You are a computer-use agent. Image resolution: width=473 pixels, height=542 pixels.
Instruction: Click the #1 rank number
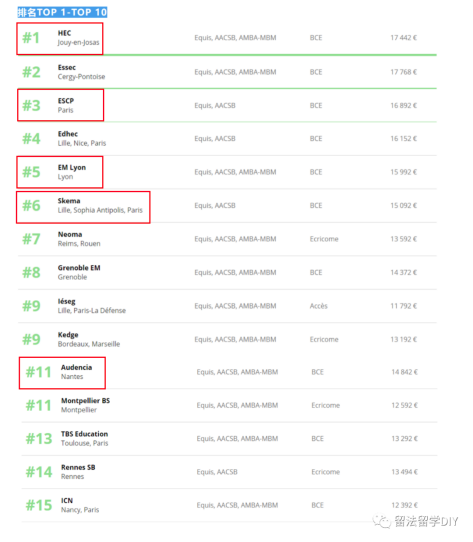tap(31, 38)
